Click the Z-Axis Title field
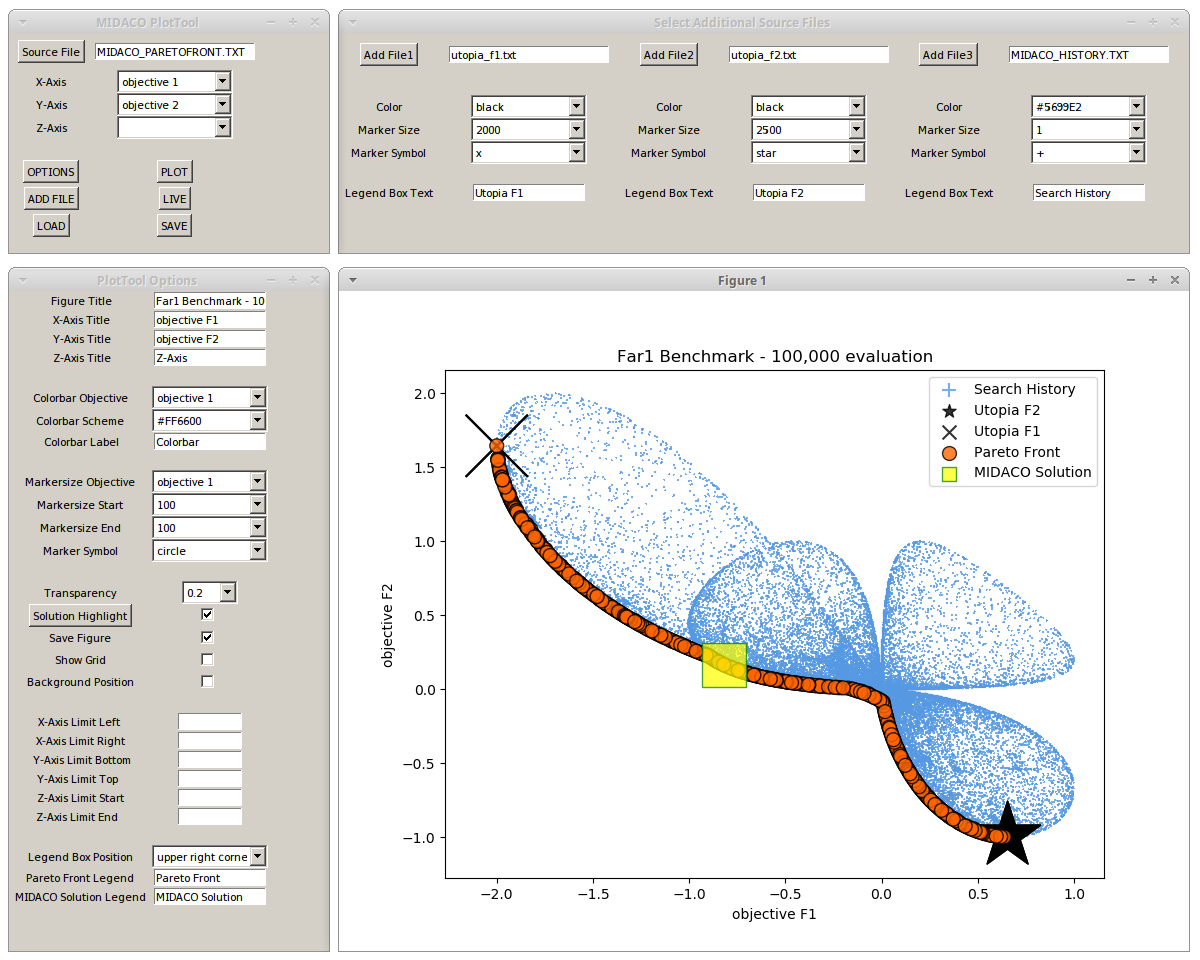1200x960 pixels. click(210, 358)
